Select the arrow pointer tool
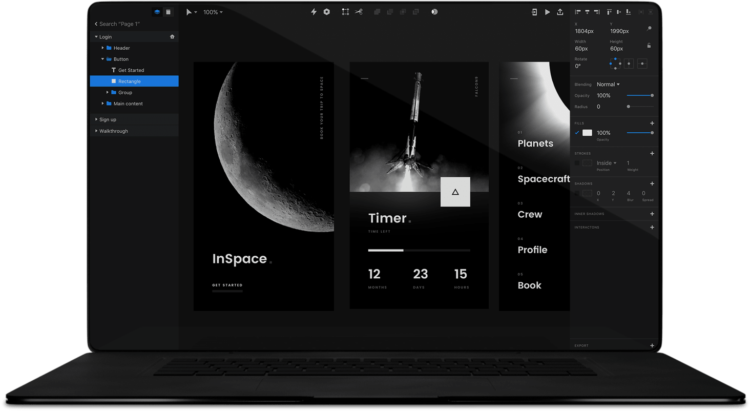 (189, 12)
